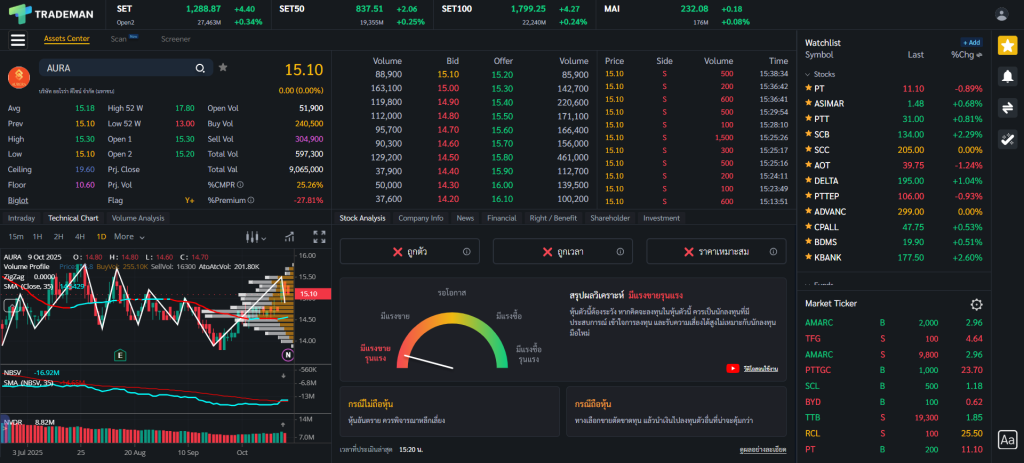Open Market Ticker settings gear
1024x463 pixels.
976,304
